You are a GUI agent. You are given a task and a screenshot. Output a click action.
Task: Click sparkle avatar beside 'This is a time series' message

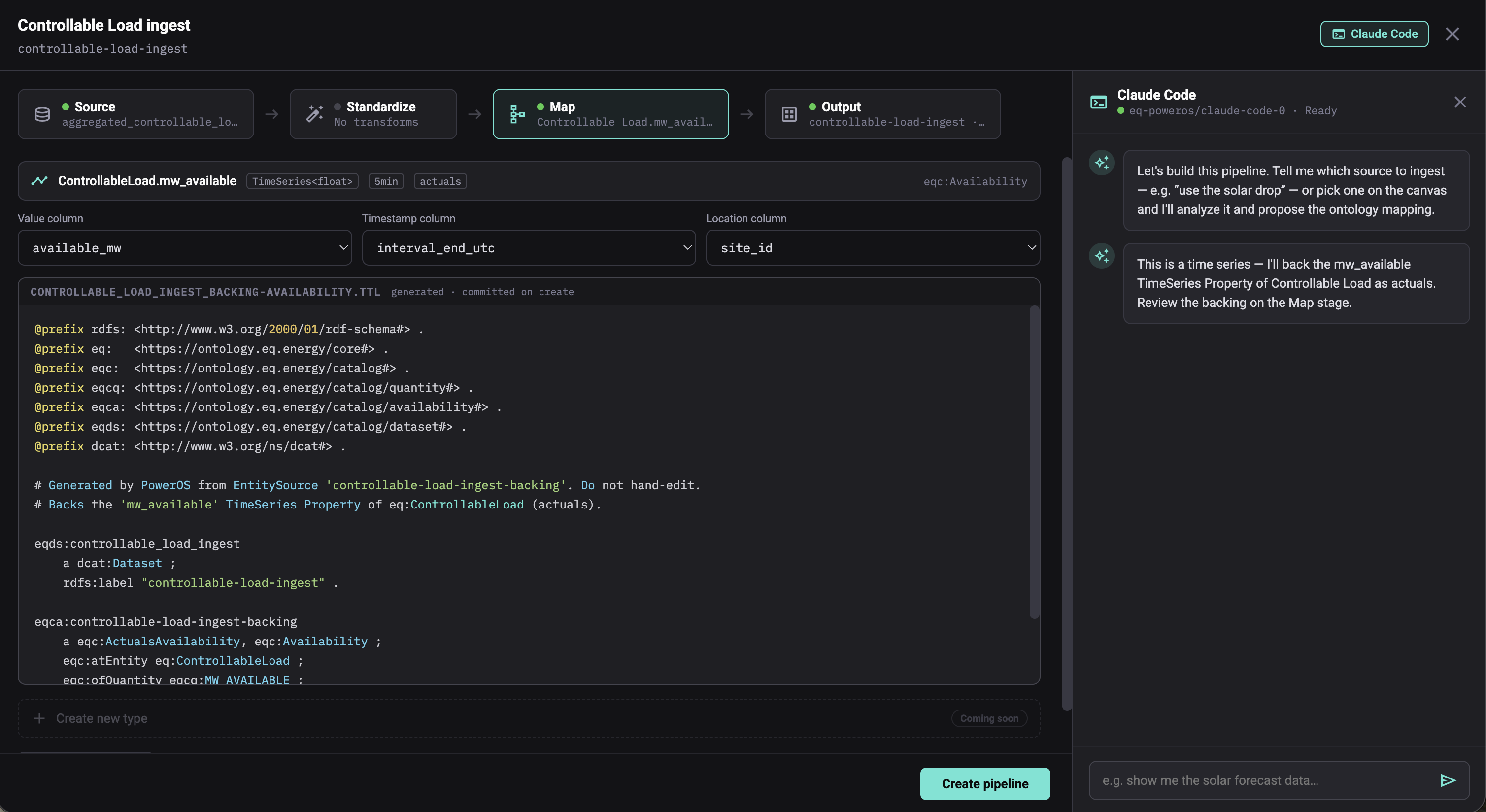pyautogui.click(x=1101, y=256)
